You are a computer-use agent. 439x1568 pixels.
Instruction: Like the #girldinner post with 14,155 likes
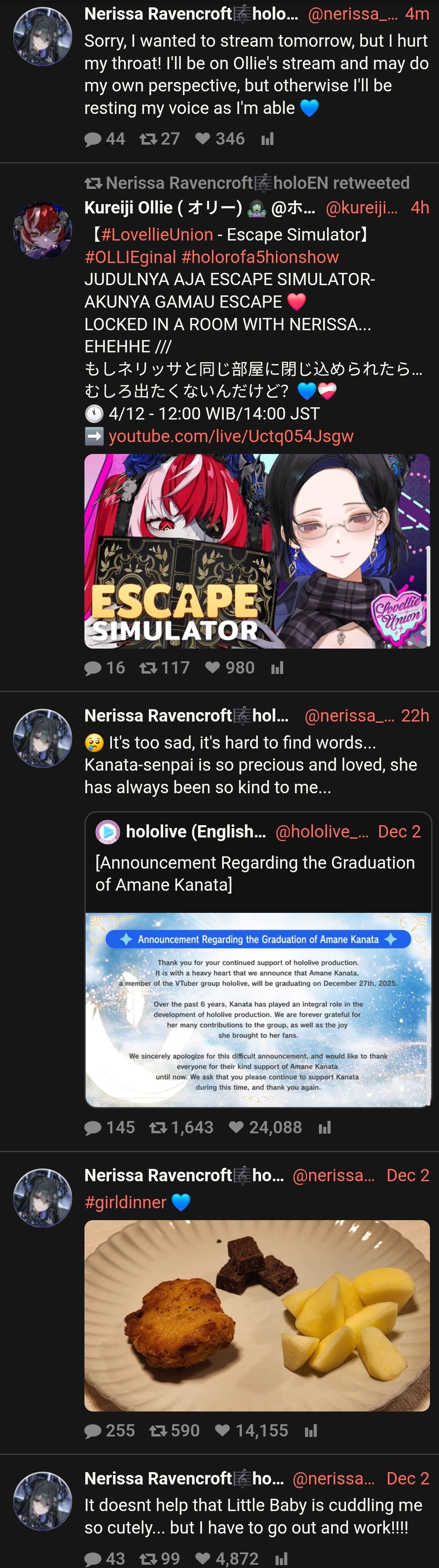point(251,1430)
